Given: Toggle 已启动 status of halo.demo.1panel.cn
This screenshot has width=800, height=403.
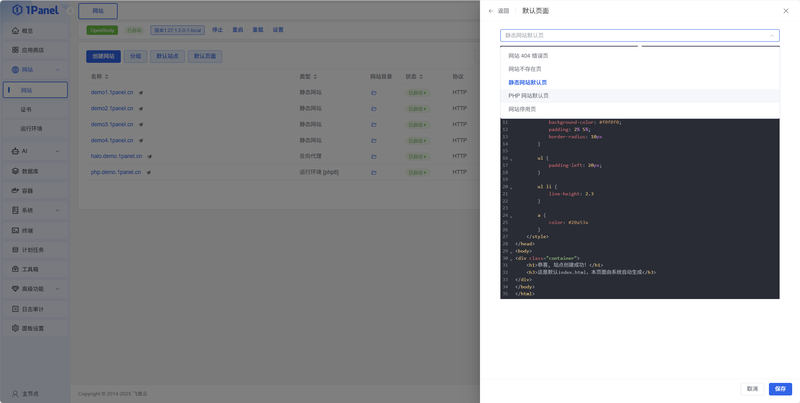Looking at the screenshot, I should coord(417,157).
